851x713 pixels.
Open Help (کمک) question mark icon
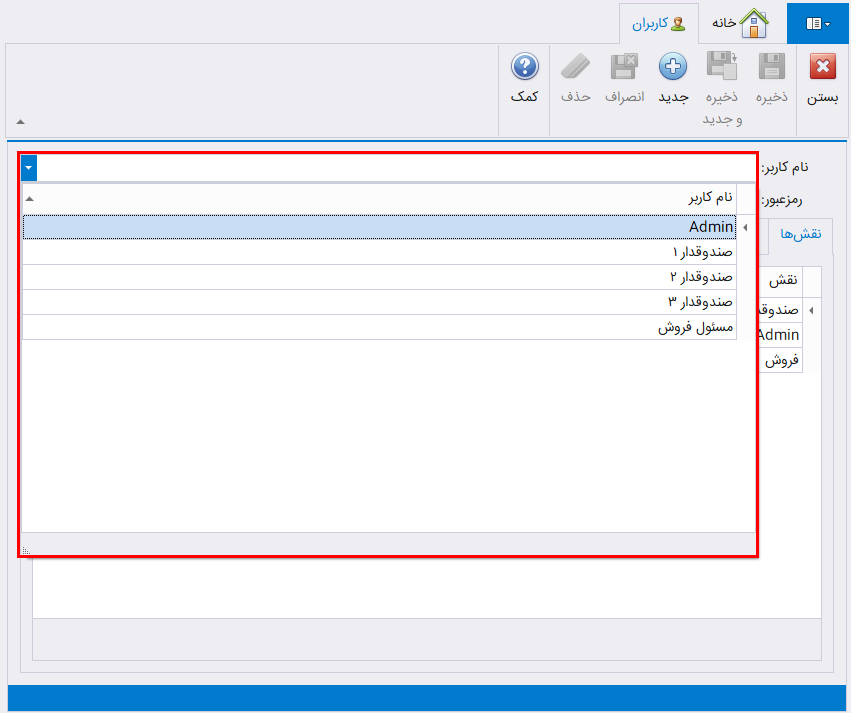(525, 68)
